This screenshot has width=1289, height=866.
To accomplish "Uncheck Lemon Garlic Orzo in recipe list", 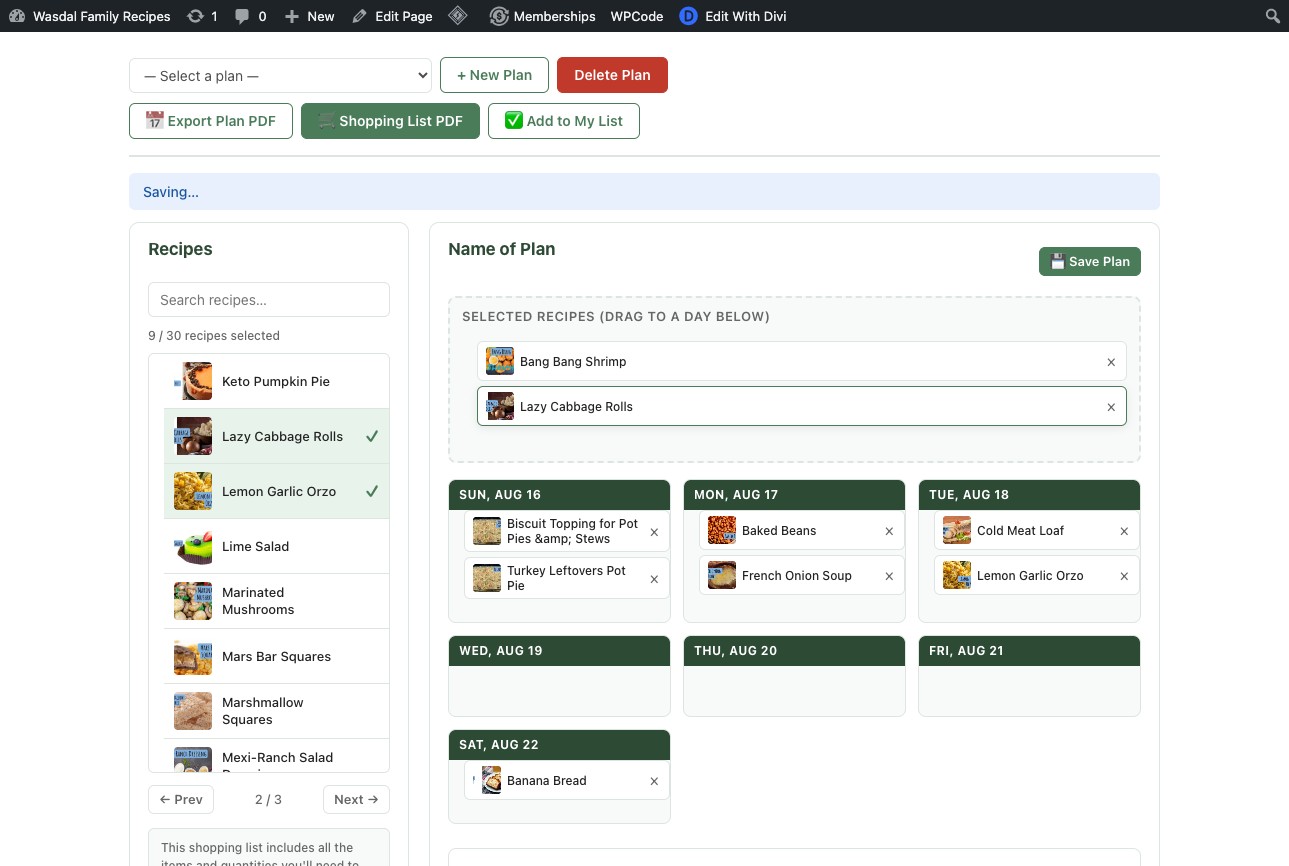I will tap(277, 491).
